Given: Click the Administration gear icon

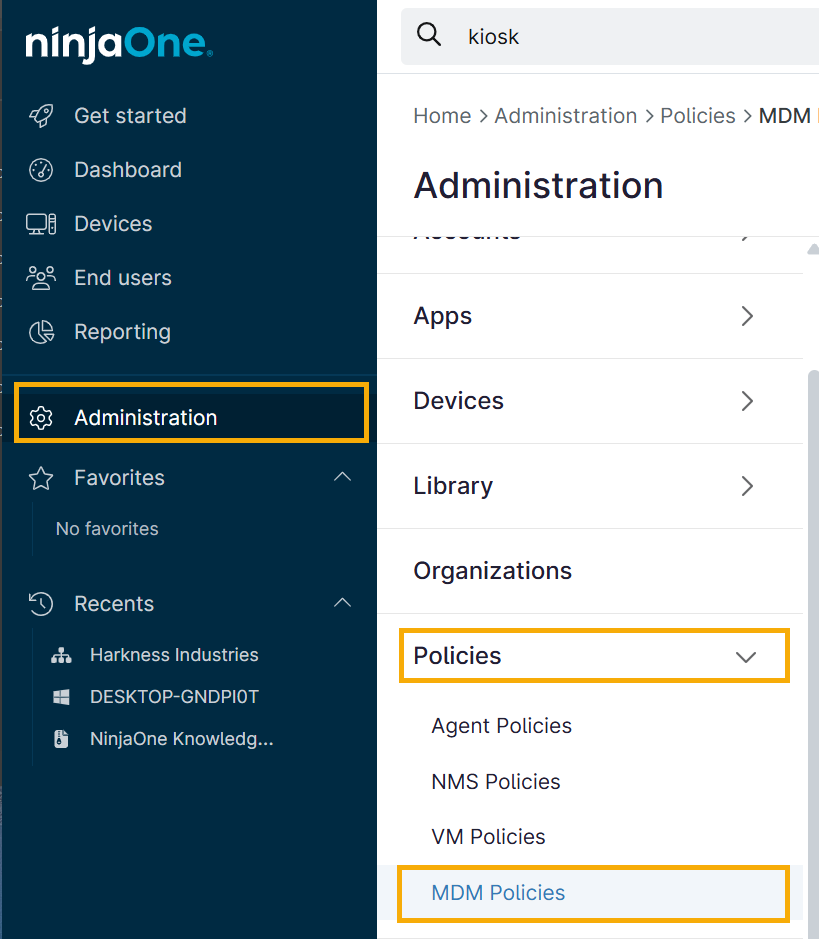Looking at the screenshot, I should pos(40,417).
